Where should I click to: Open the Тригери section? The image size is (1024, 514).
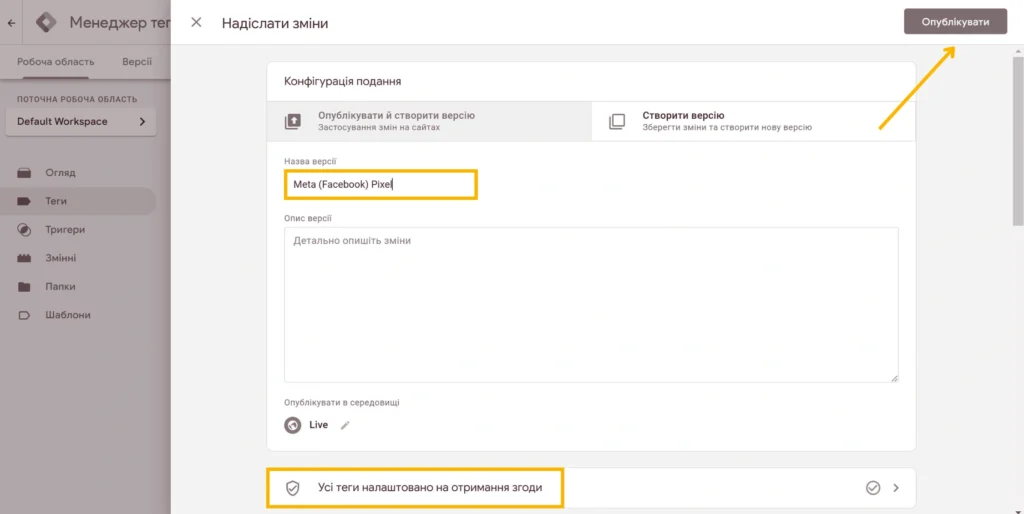click(78, 229)
